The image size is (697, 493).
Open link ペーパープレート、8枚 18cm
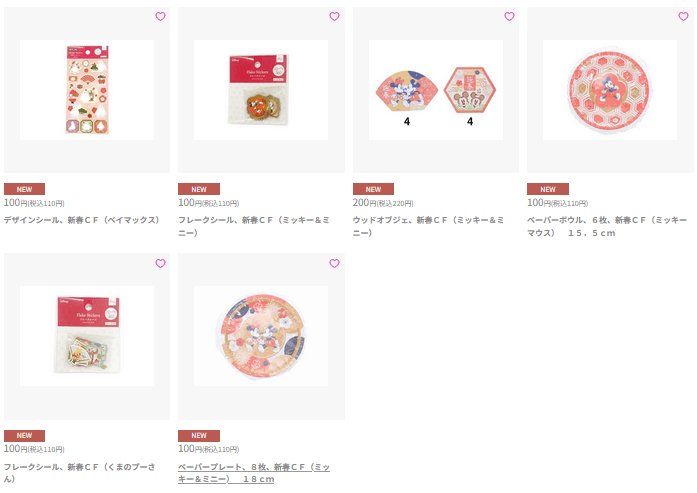click(x=254, y=473)
